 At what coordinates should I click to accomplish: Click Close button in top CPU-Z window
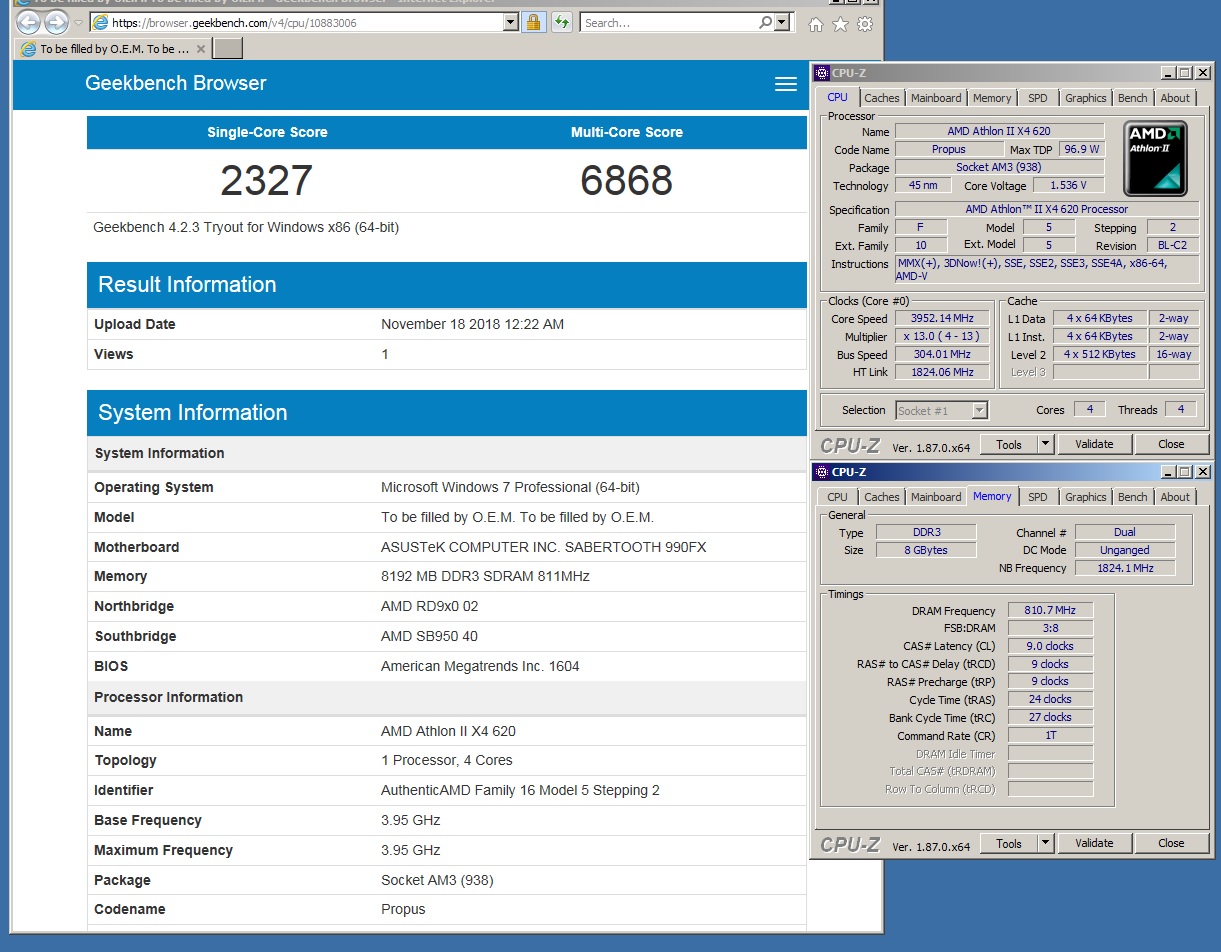click(1171, 444)
